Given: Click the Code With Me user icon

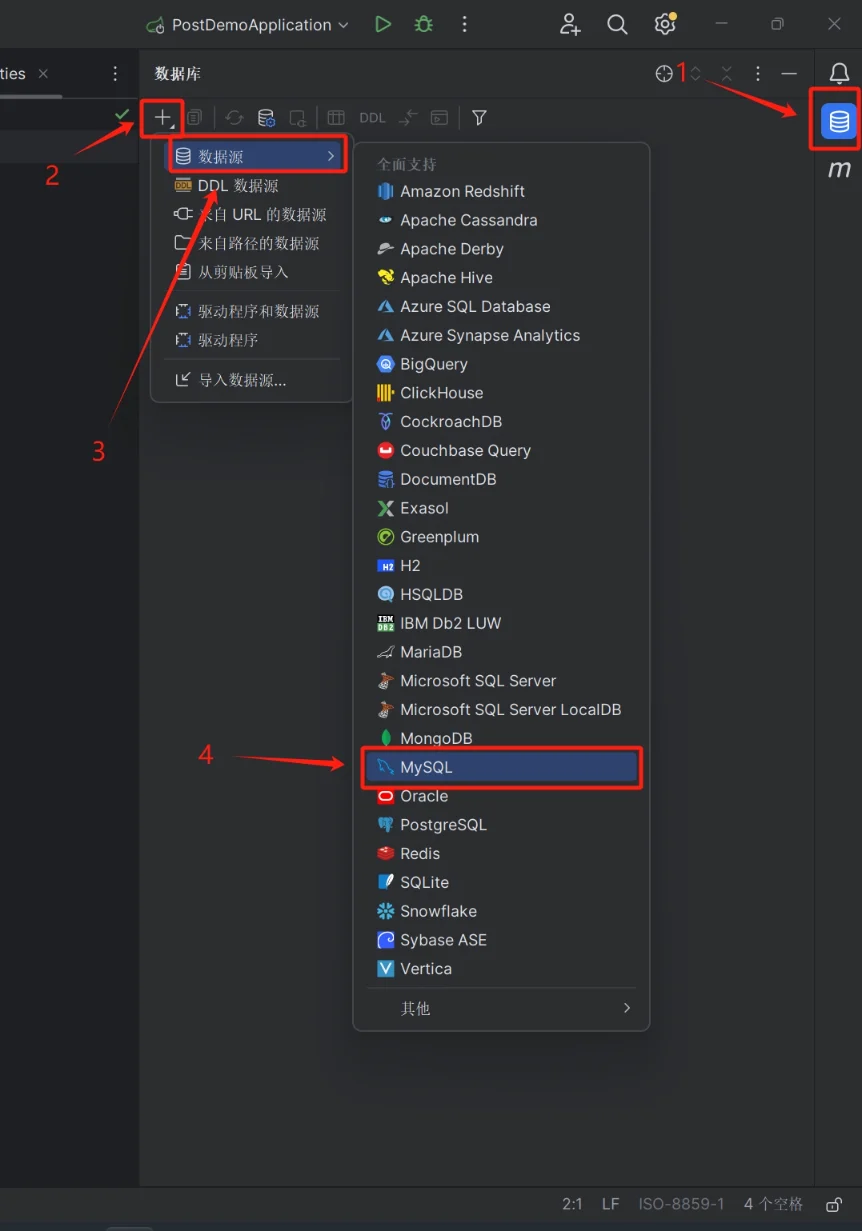Looking at the screenshot, I should pyautogui.click(x=570, y=25).
